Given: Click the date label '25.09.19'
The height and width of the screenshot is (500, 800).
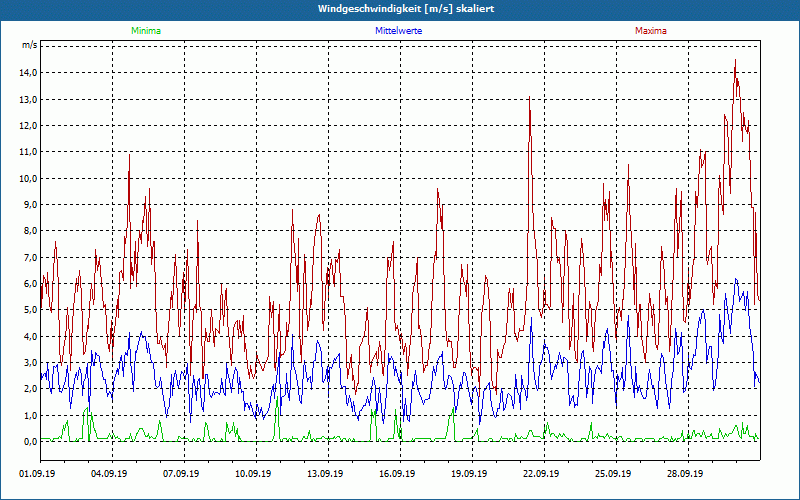Looking at the screenshot, I should pos(613,473).
